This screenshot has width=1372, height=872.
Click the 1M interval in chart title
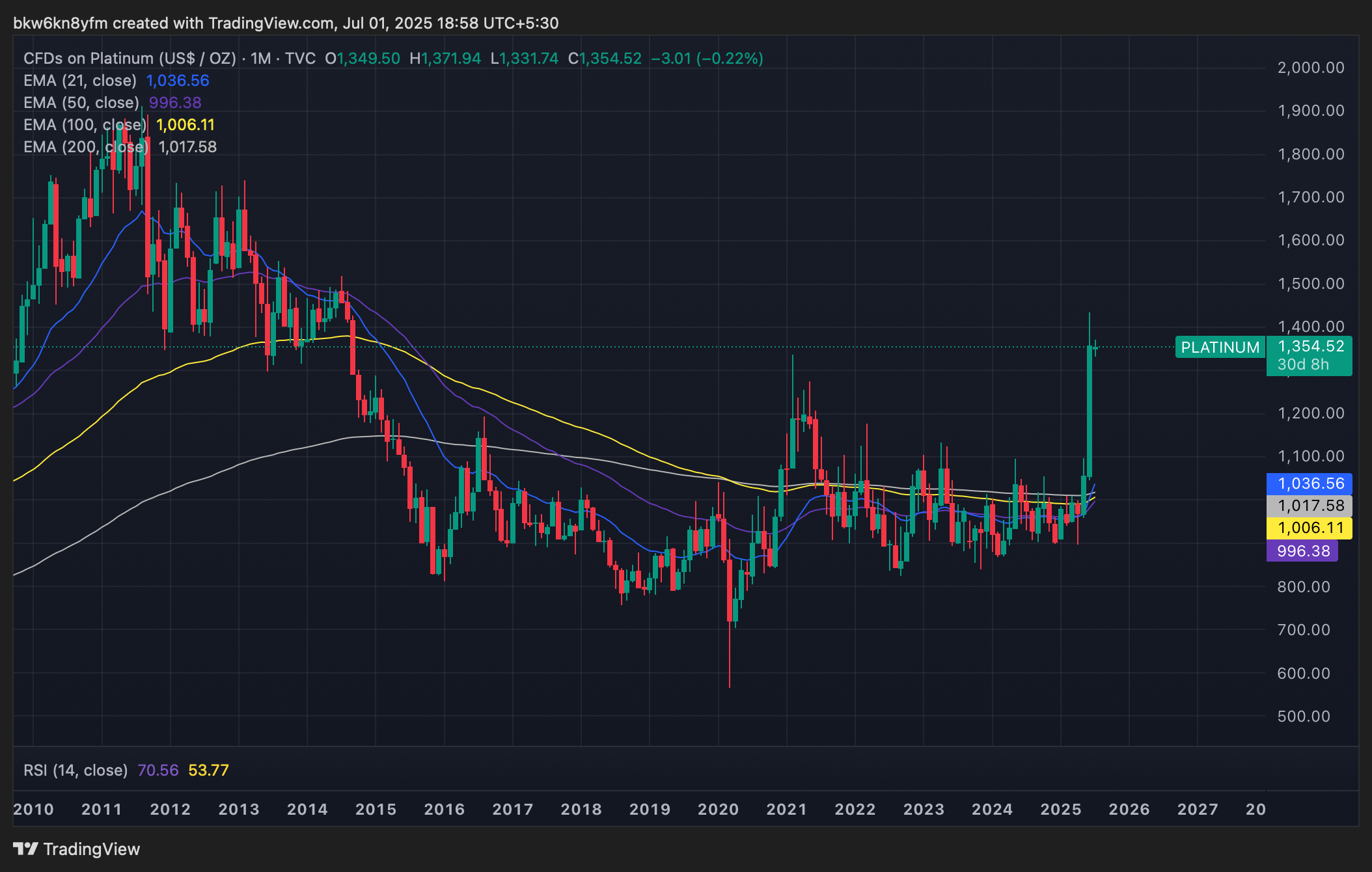point(260,59)
